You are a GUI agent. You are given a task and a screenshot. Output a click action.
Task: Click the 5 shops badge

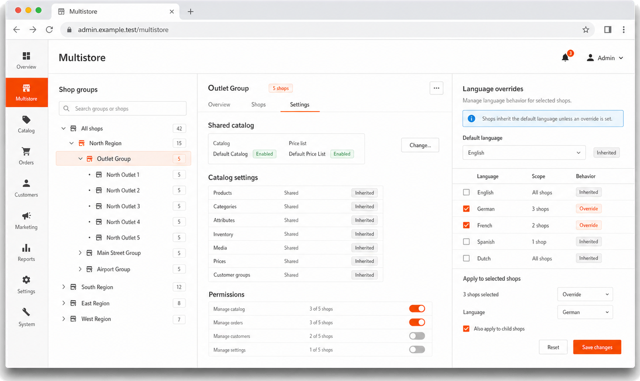[280, 88]
